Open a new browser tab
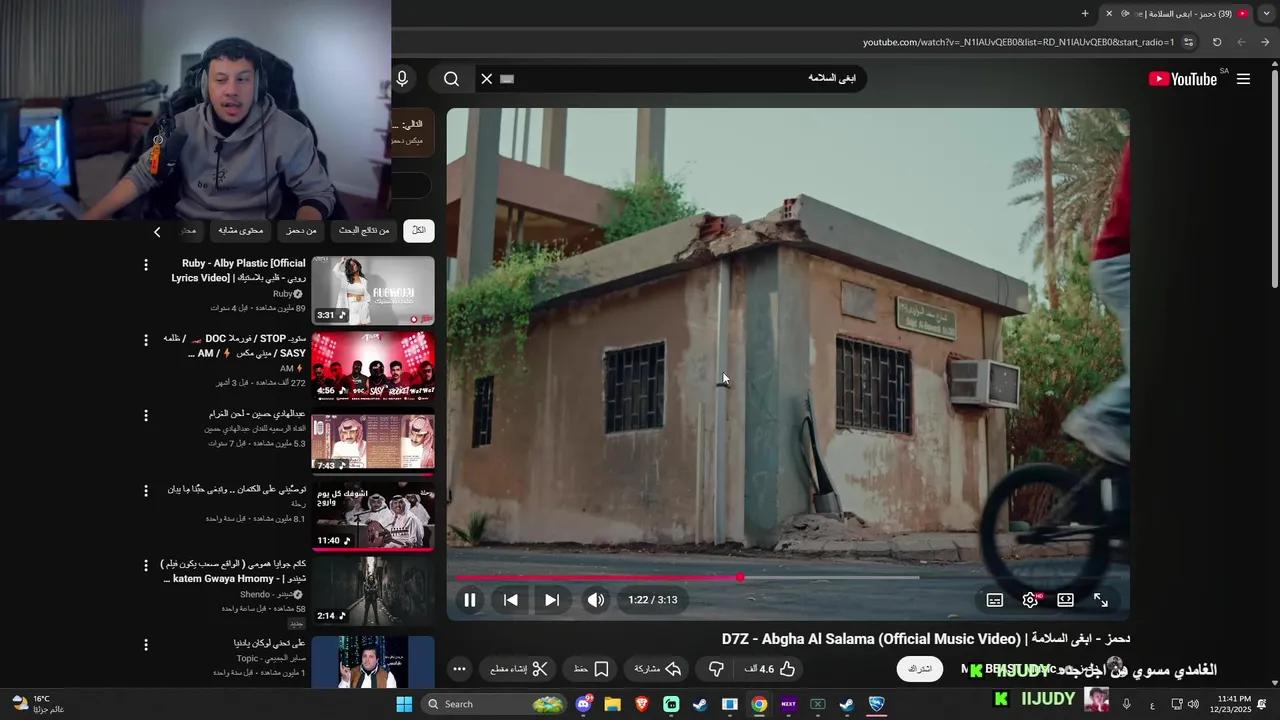Image resolution: width=1280 pixels, height=720 pixels. coord(1085,13)
